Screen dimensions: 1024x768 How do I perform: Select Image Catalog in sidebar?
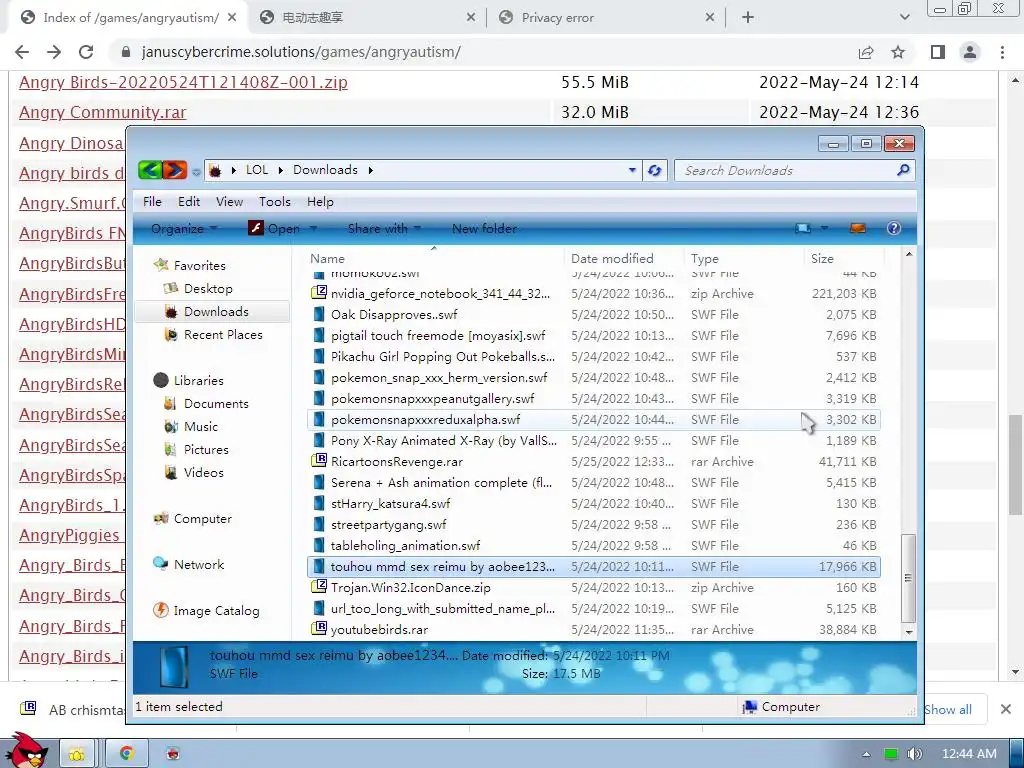(x=216, y=611)
